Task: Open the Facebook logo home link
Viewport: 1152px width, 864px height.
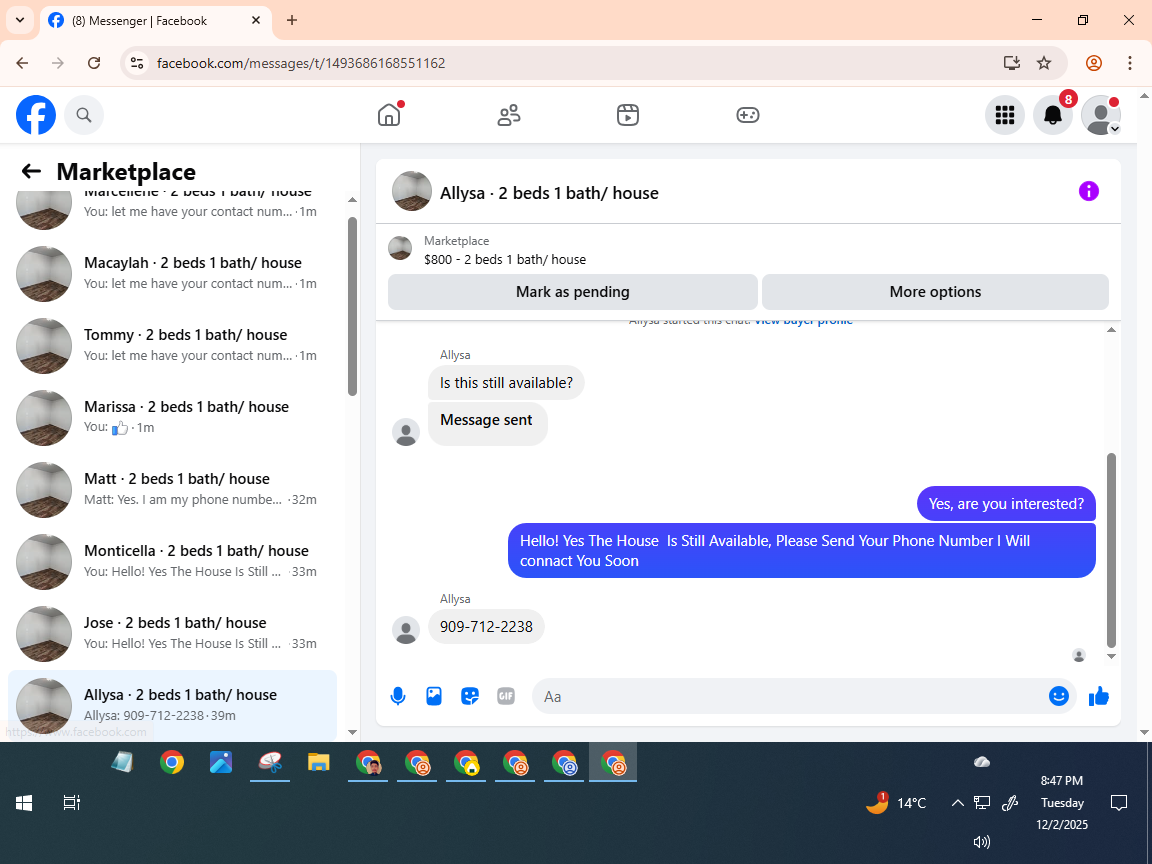Action: [36, 115]
